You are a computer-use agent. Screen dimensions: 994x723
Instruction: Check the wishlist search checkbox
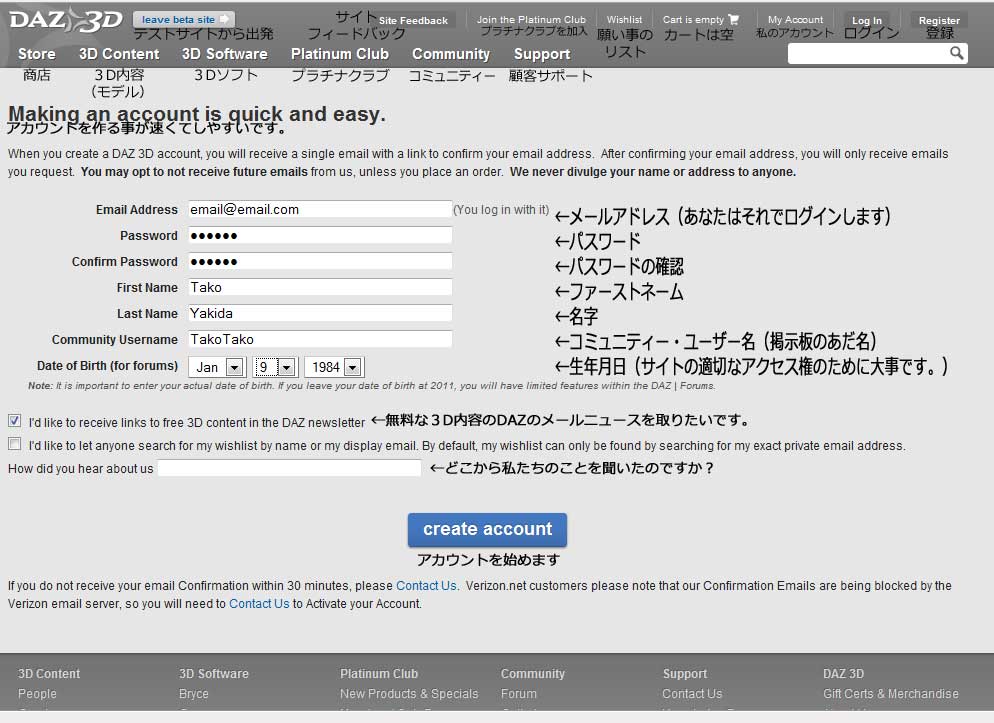[15, 444]
